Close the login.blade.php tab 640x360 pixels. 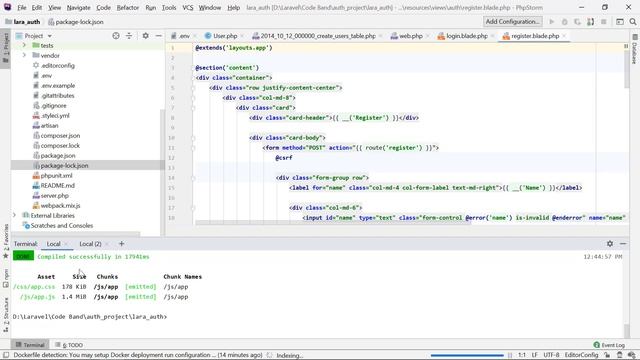(493, 36)
